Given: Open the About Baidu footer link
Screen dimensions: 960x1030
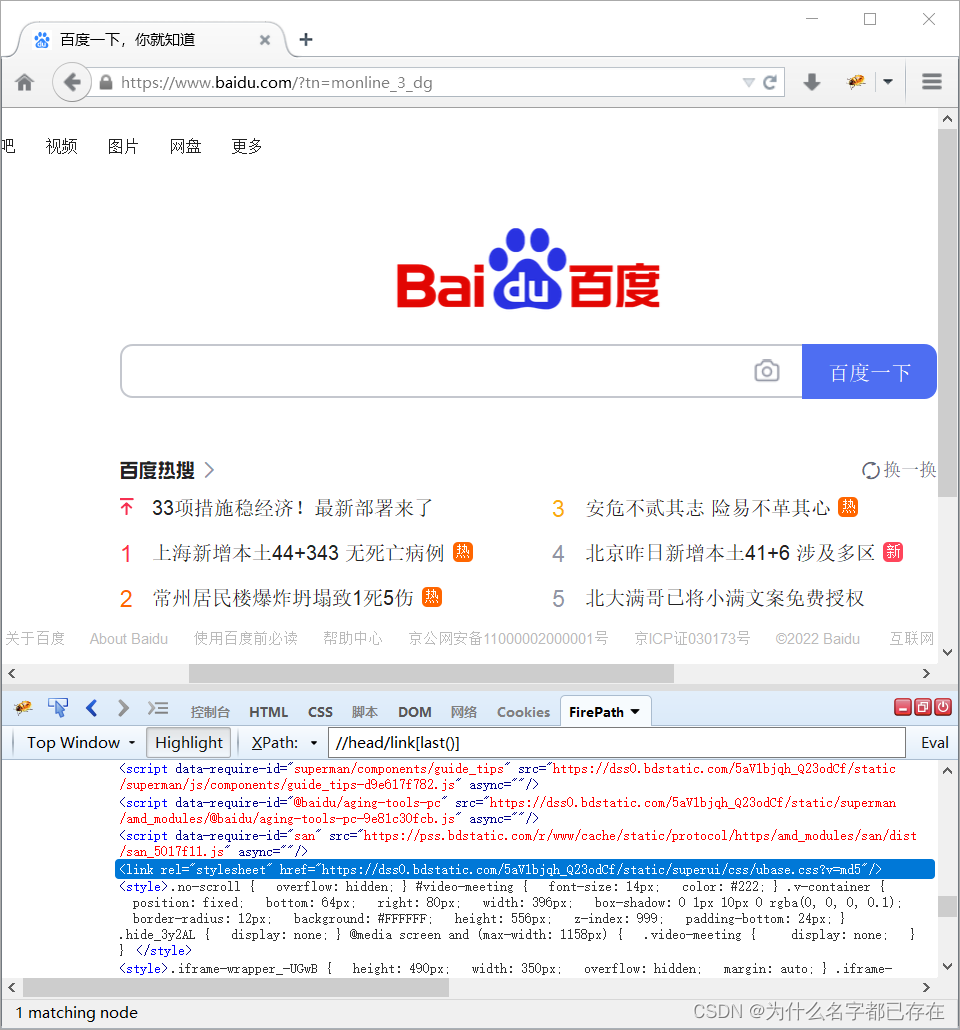Looking at the screenshot, I should 129,638.
